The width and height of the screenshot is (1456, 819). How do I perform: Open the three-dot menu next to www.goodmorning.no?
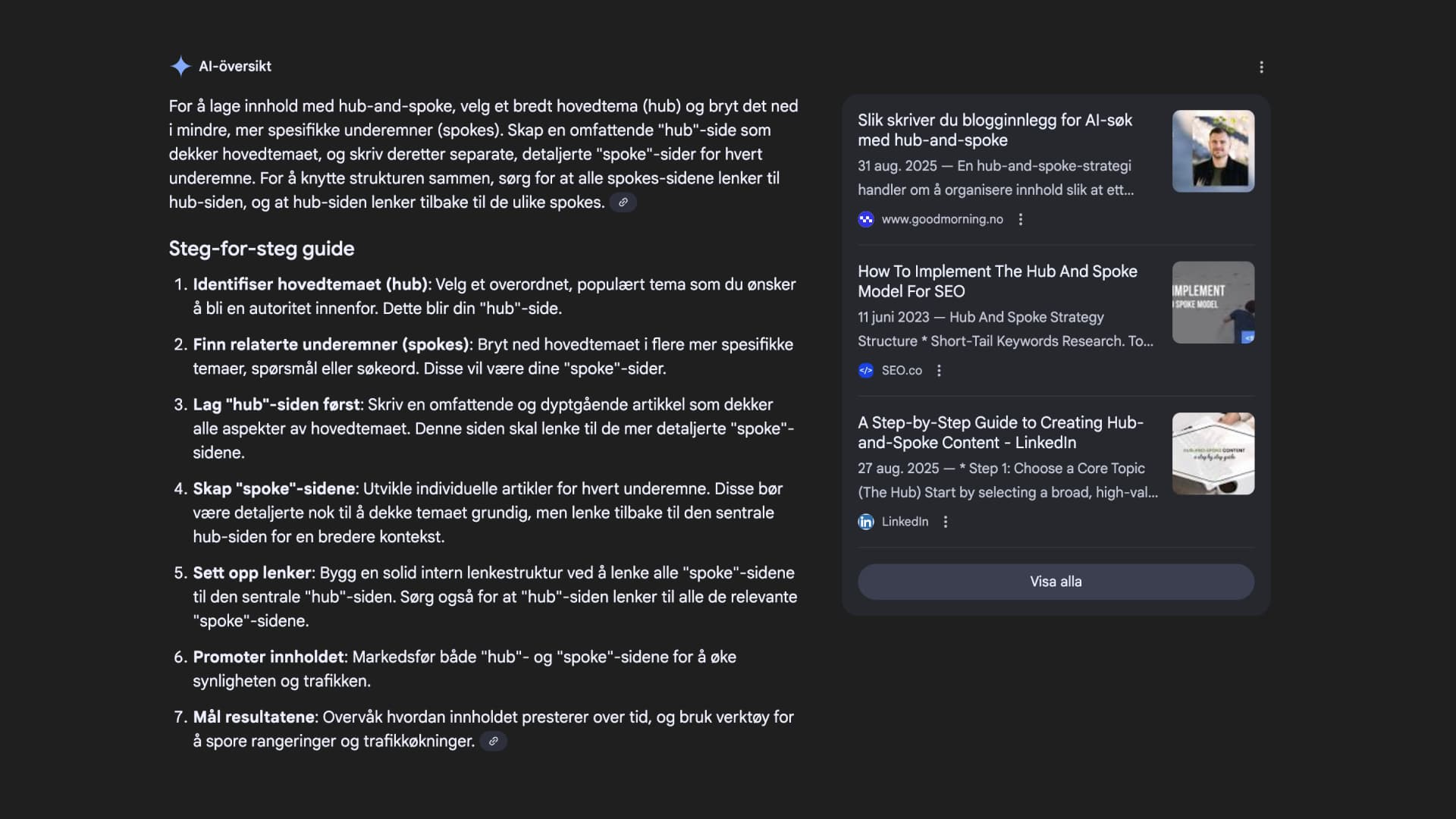1021,219
